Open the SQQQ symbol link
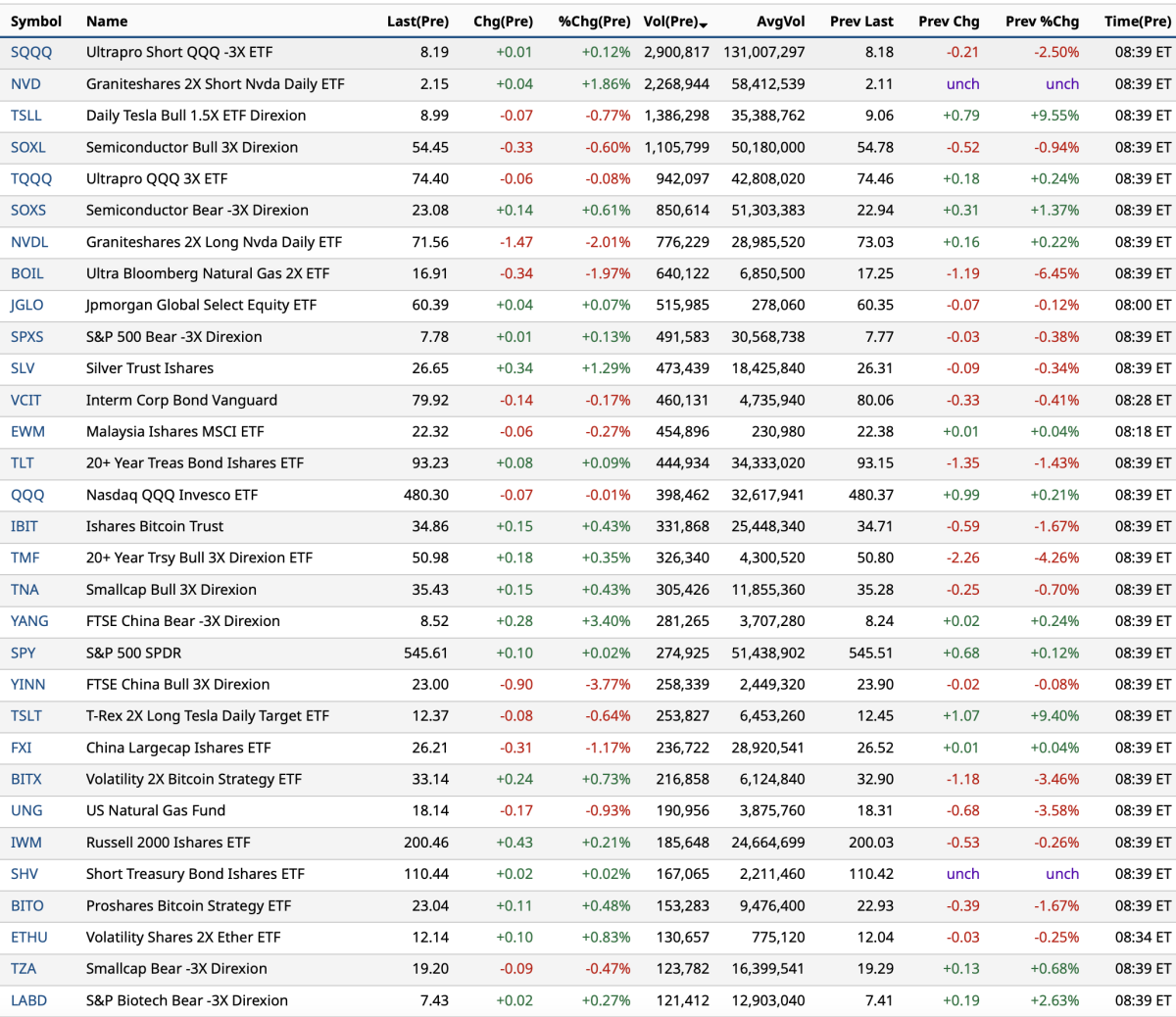This screenshot has height=1017, width=1176. tap(31, 52)
